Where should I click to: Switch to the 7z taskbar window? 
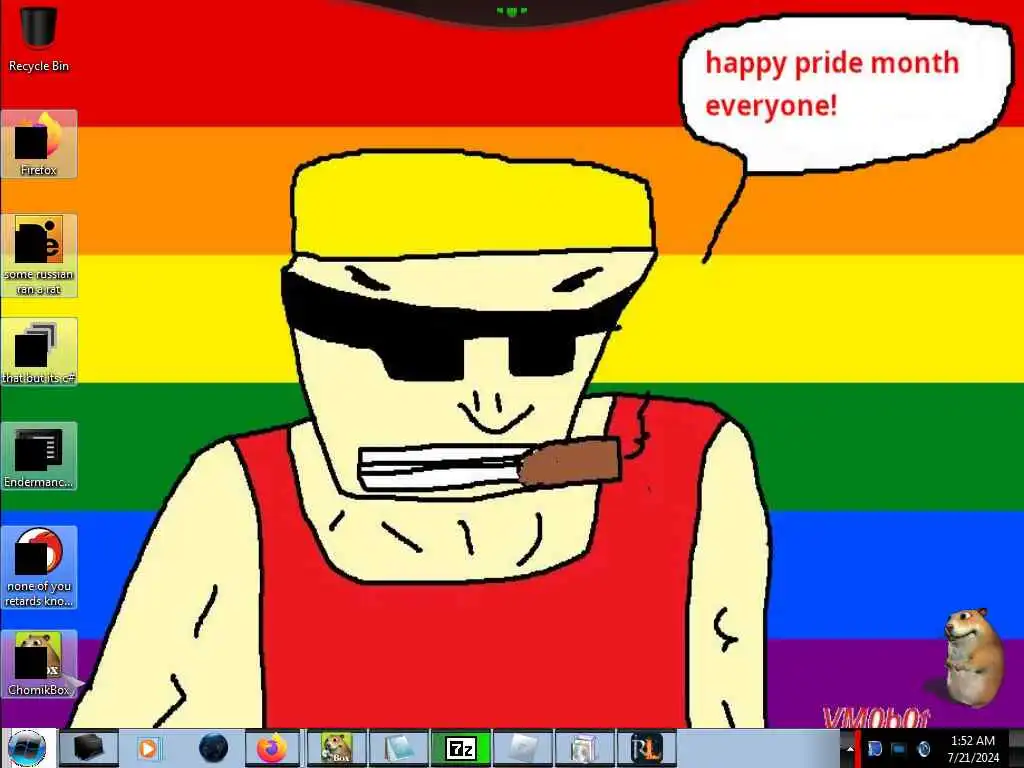click(460, 748)
